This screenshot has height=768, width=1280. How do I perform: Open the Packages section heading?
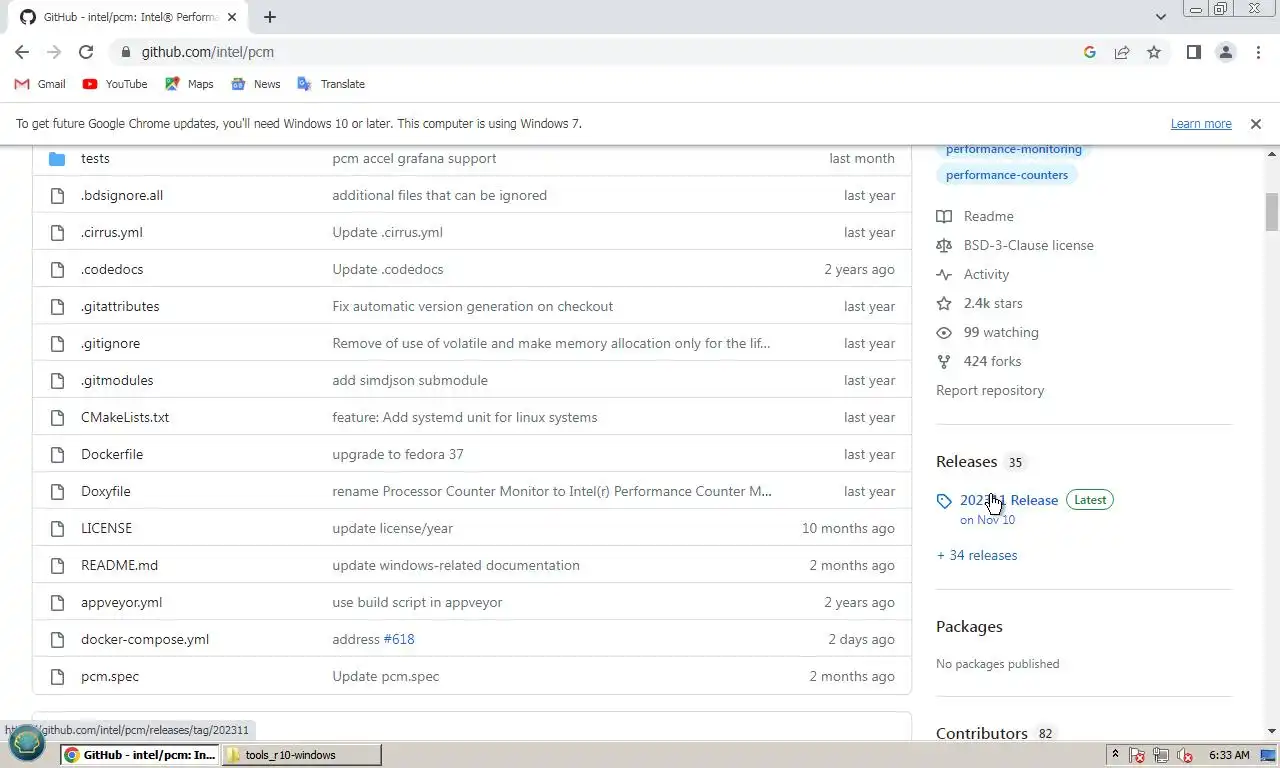(x=969, y=626)
